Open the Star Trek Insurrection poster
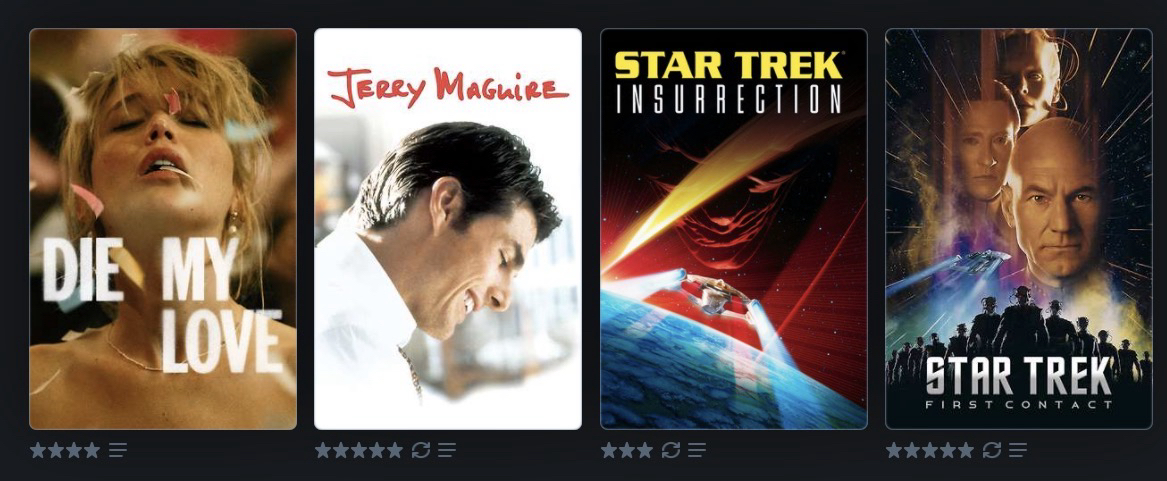Viewport: 1167px width, 481px height. pos(734,229)
